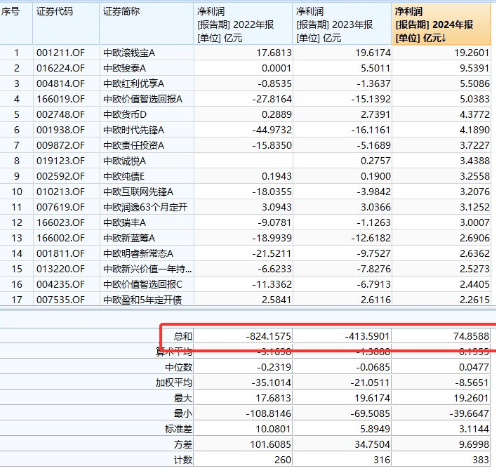This screenshot has width=496, height=468.
Task: Click the 2022年报 净利润 column header
Action: [x=243, y=24]
